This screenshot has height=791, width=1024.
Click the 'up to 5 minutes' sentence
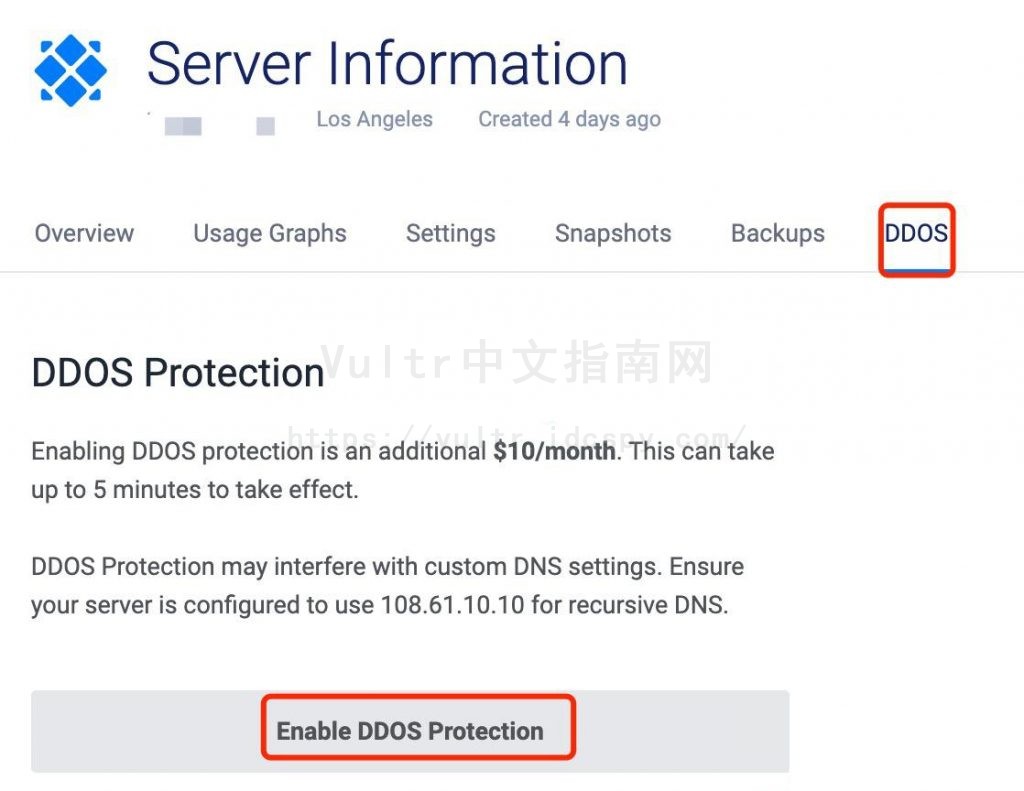point(194,491)
